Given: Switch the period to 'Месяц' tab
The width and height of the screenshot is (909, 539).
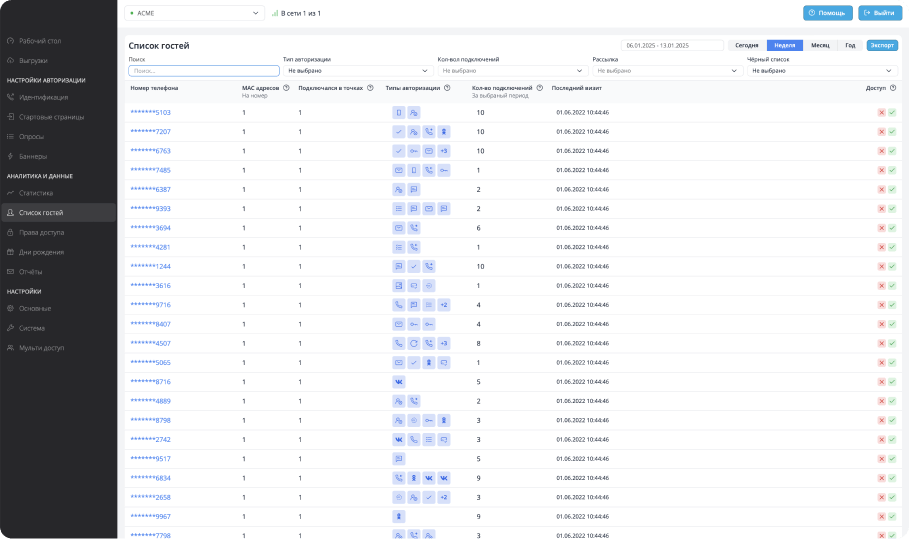Looking at the screenshot, I should click(x=820, y=45).
